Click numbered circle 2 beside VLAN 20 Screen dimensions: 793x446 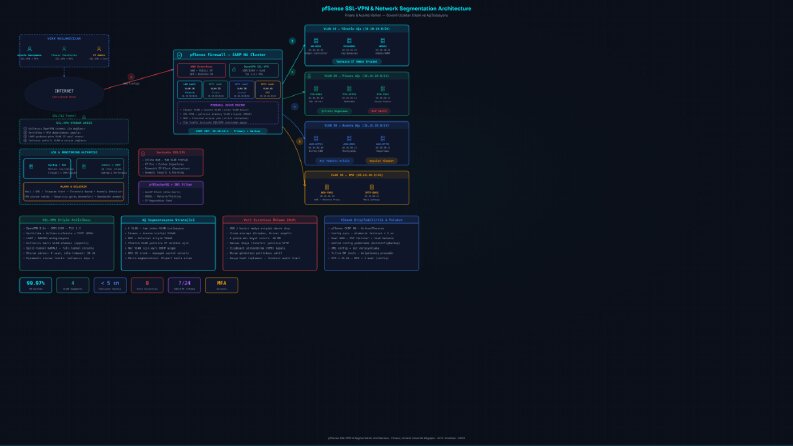292,72
